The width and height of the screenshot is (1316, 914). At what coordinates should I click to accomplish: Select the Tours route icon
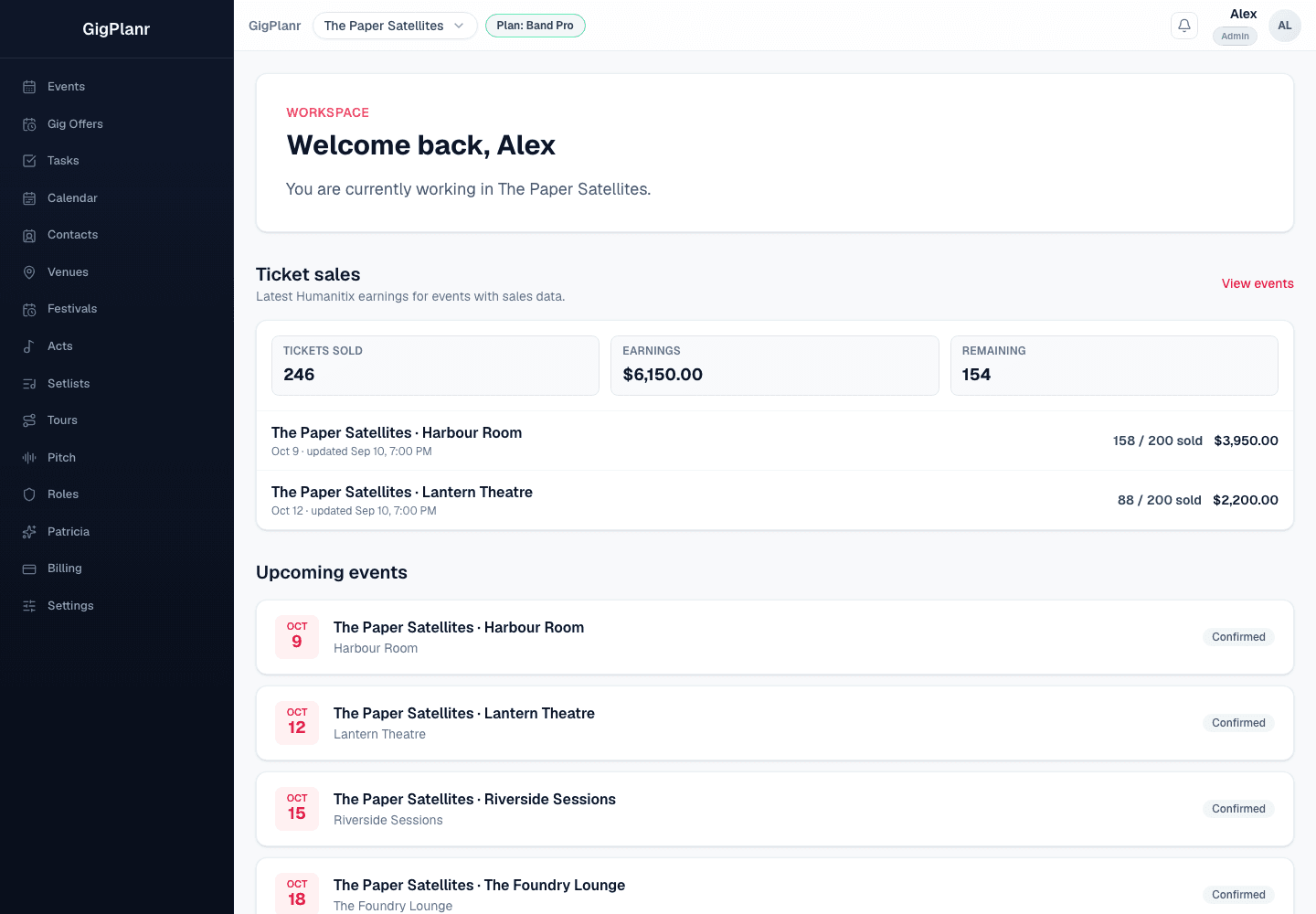click(29, 420)
